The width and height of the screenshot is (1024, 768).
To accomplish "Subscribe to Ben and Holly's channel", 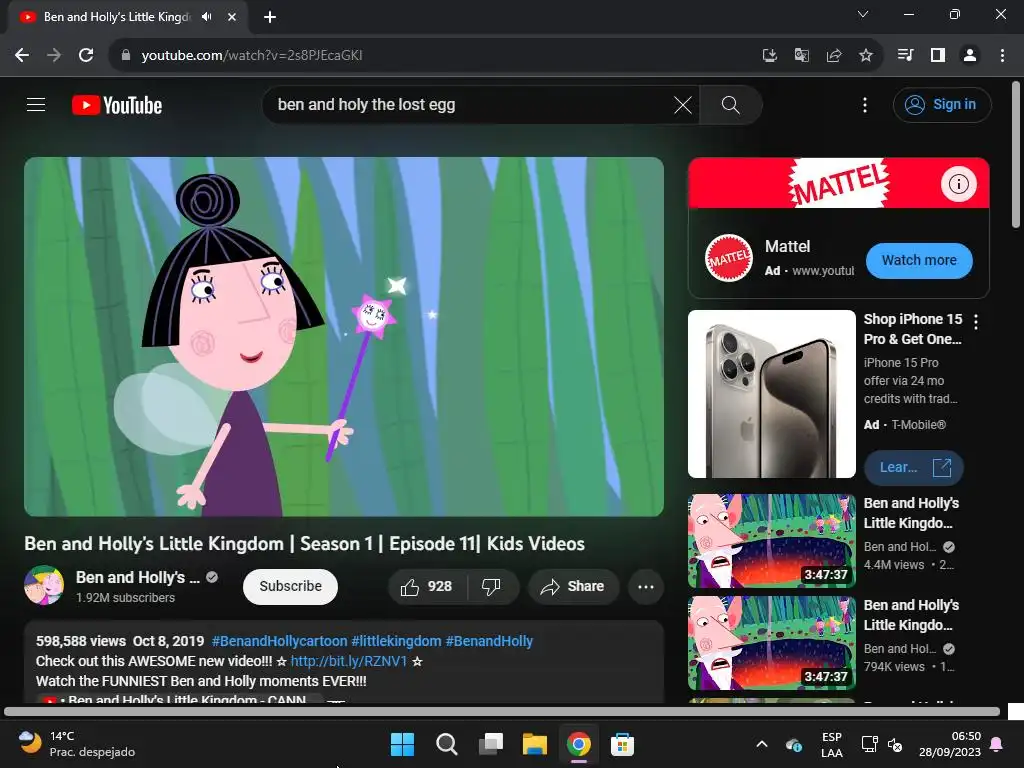I will tap(290, 586).
